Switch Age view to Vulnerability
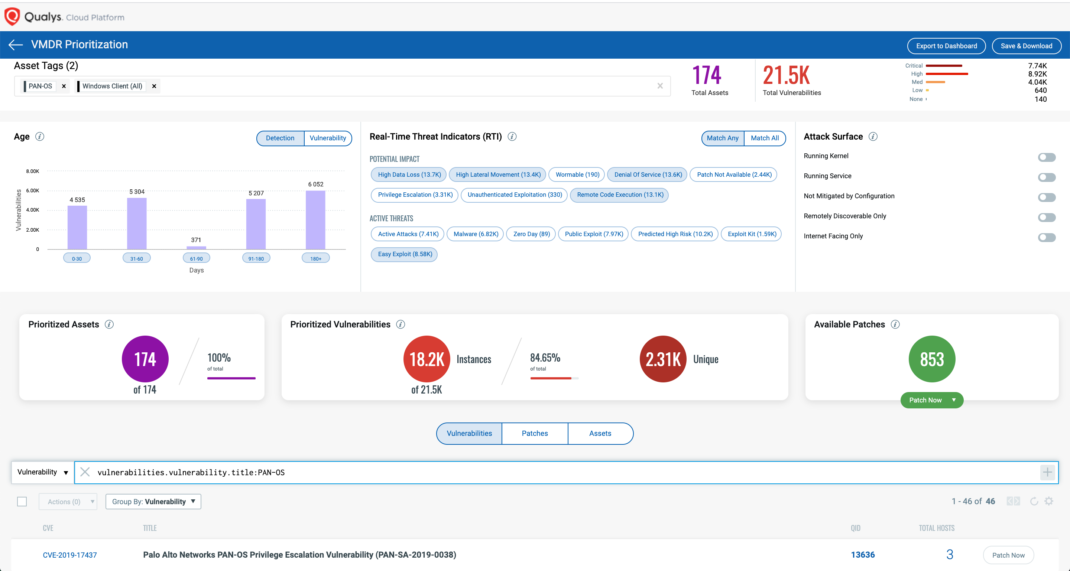This screenshot has width=1070, height=571. [328, 138]
